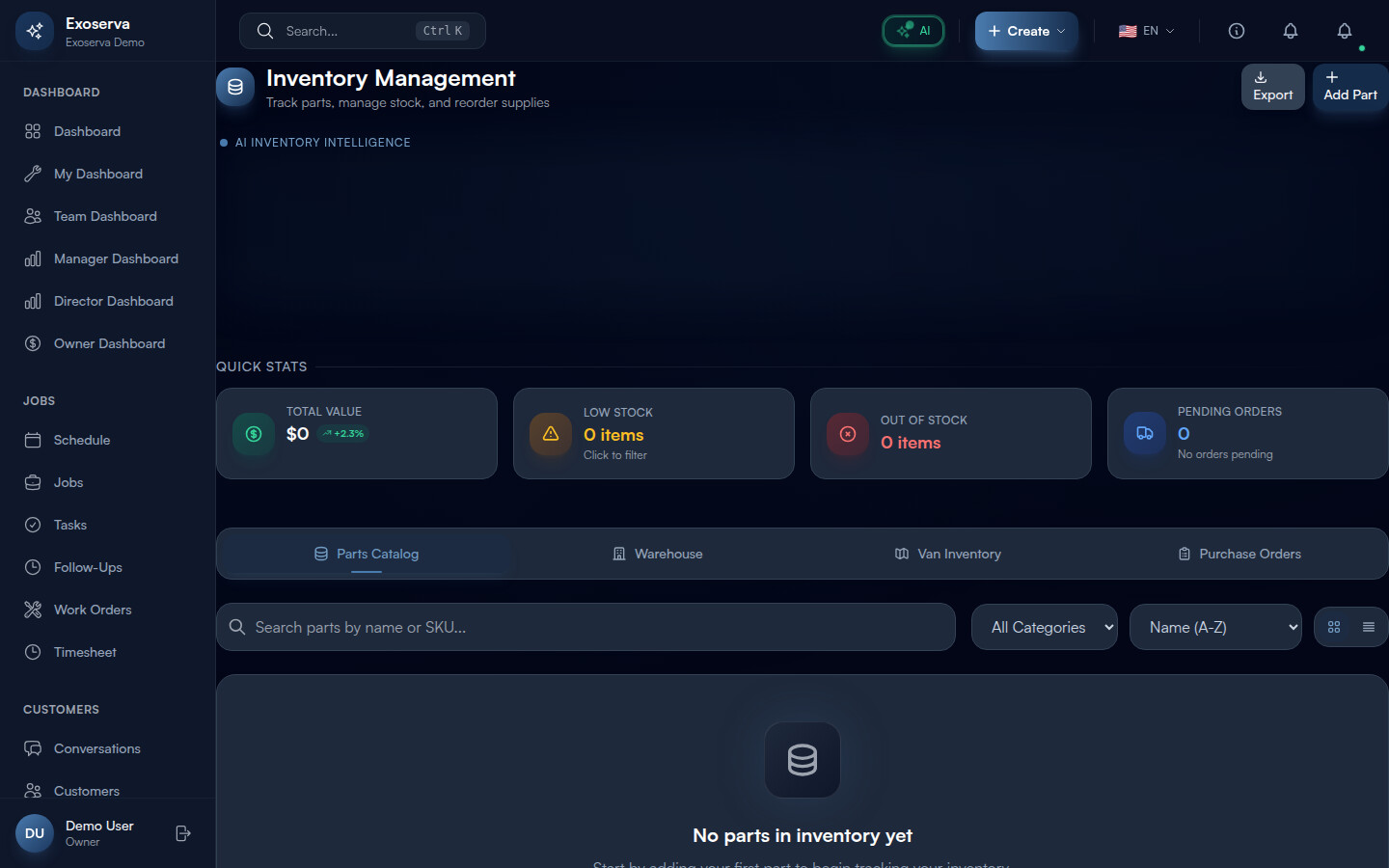Open the logout icon beside Demo User
Viewport: 1389px width, 868px height.
[x=183, y=833]
